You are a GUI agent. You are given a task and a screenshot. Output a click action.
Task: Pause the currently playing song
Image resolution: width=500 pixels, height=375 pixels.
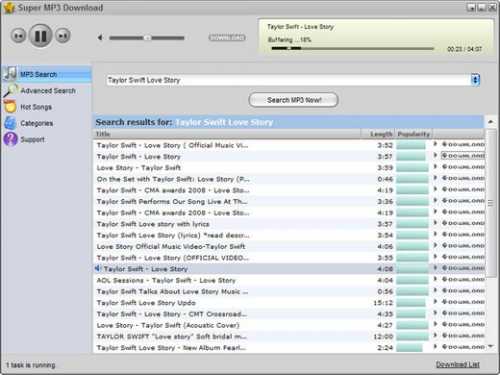40,35
